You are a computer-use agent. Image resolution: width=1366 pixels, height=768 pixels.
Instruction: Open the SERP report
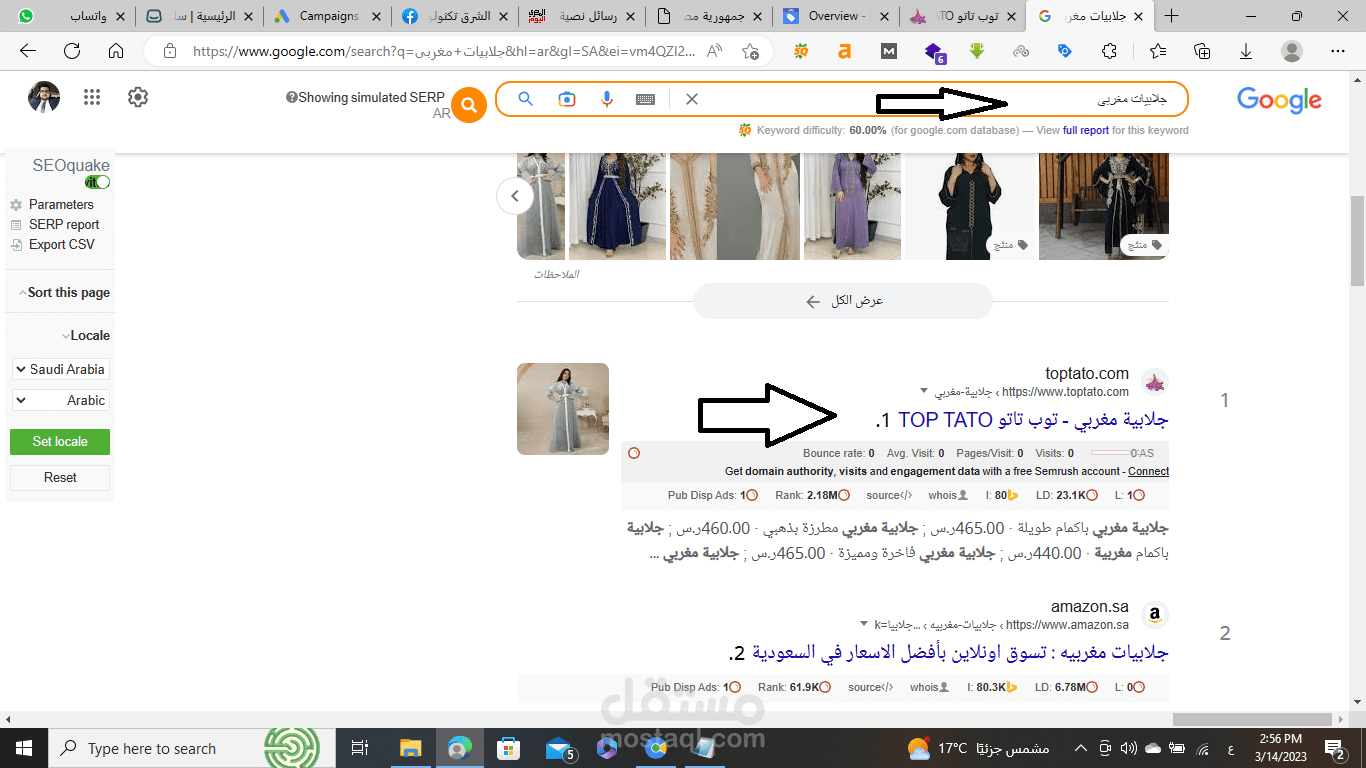(64, 224)
